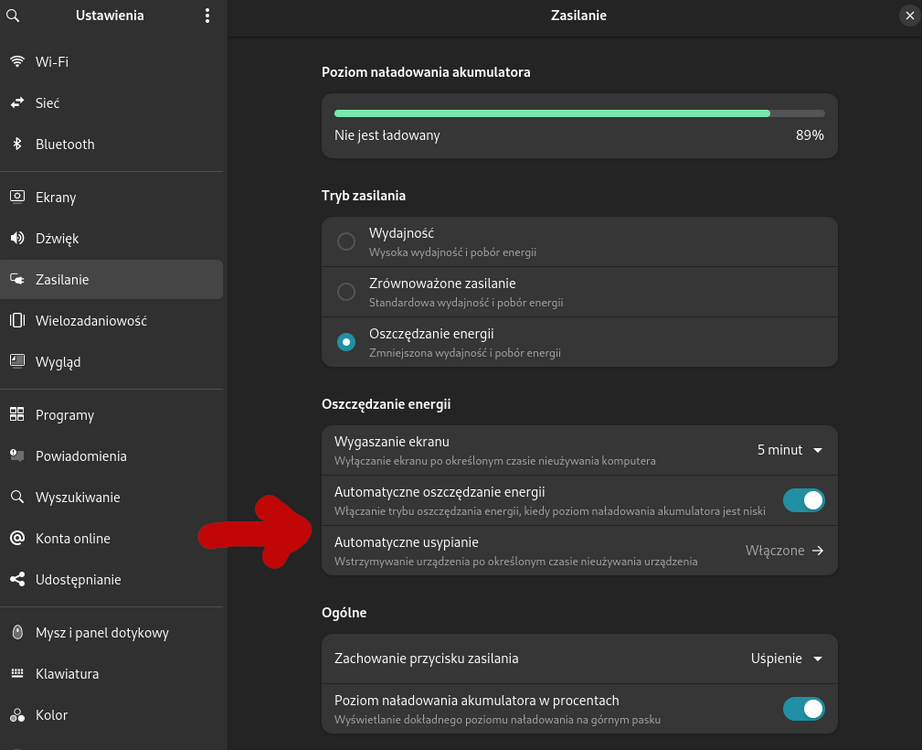
Task: Click the battery charge level bar
Action: tap(579, 114)
